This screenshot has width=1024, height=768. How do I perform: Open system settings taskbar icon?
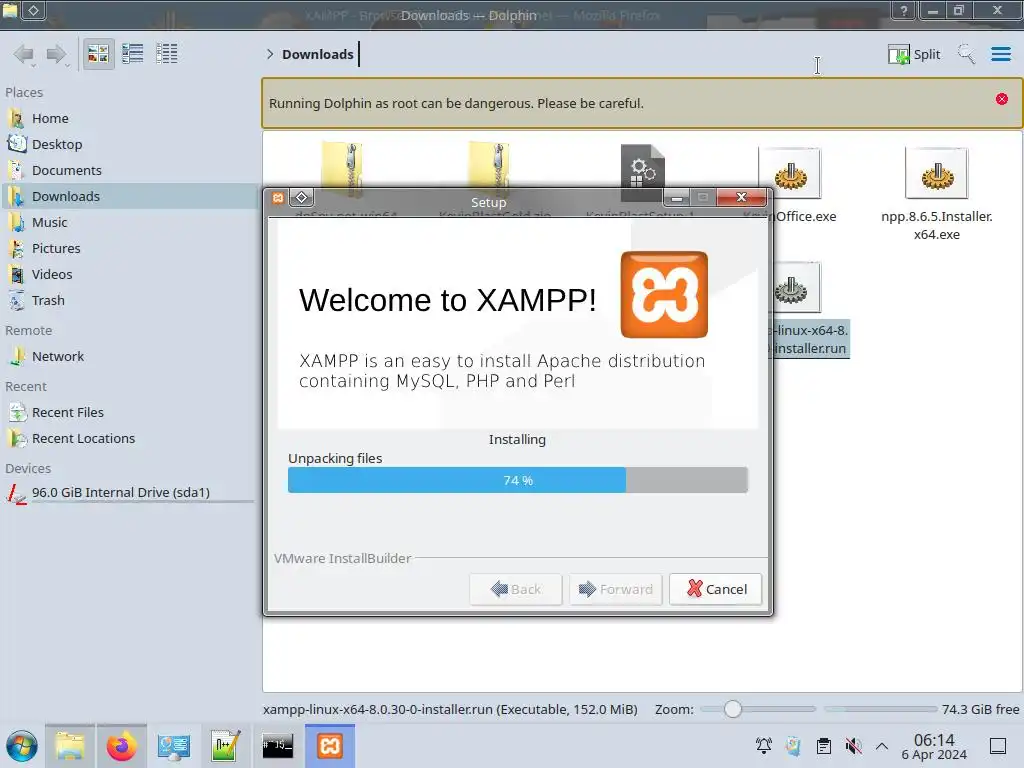click(173, 746)
